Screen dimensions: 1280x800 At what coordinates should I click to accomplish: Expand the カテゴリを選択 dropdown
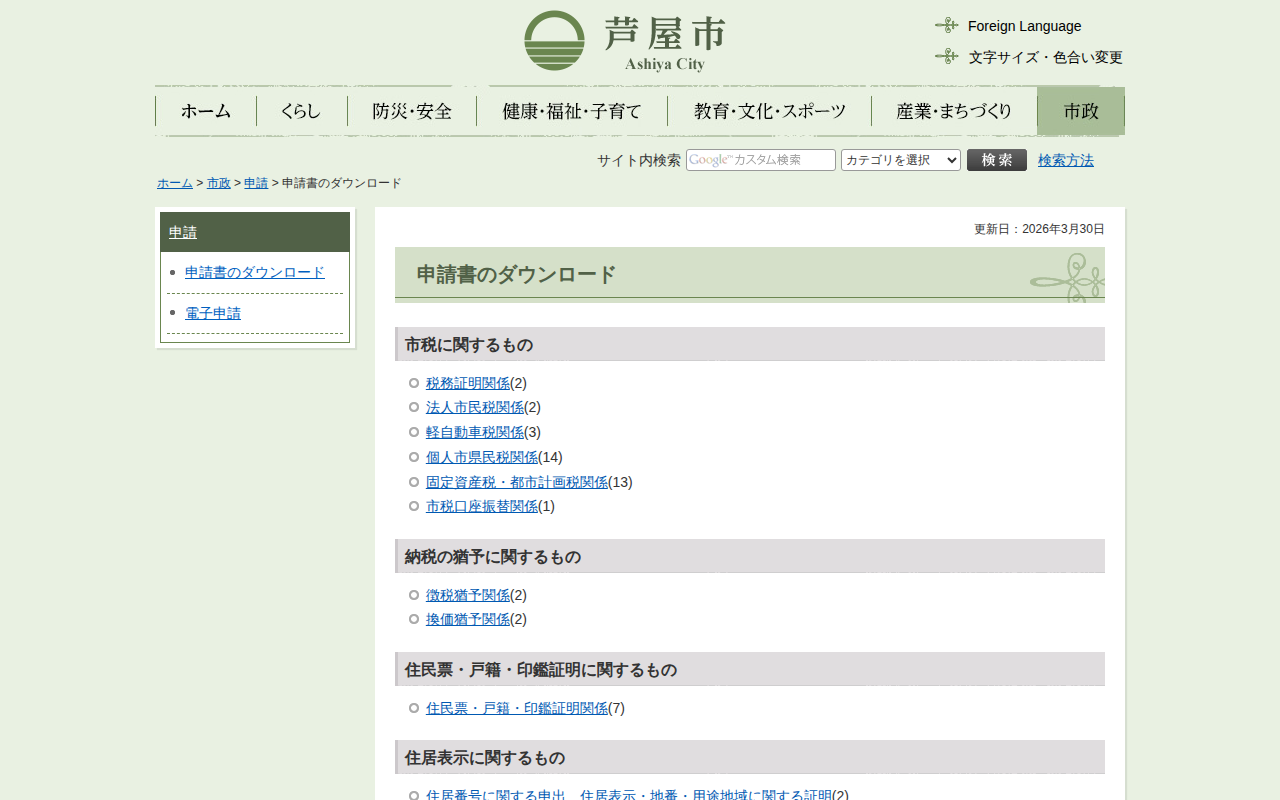tap(900, 160)
